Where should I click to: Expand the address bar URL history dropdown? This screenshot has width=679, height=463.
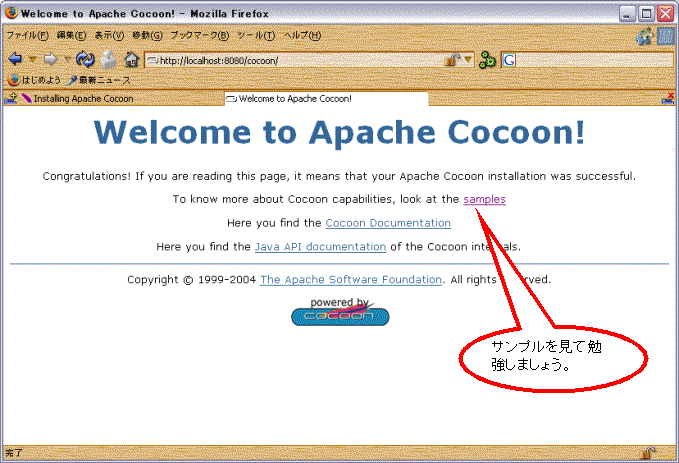[468, 60]
